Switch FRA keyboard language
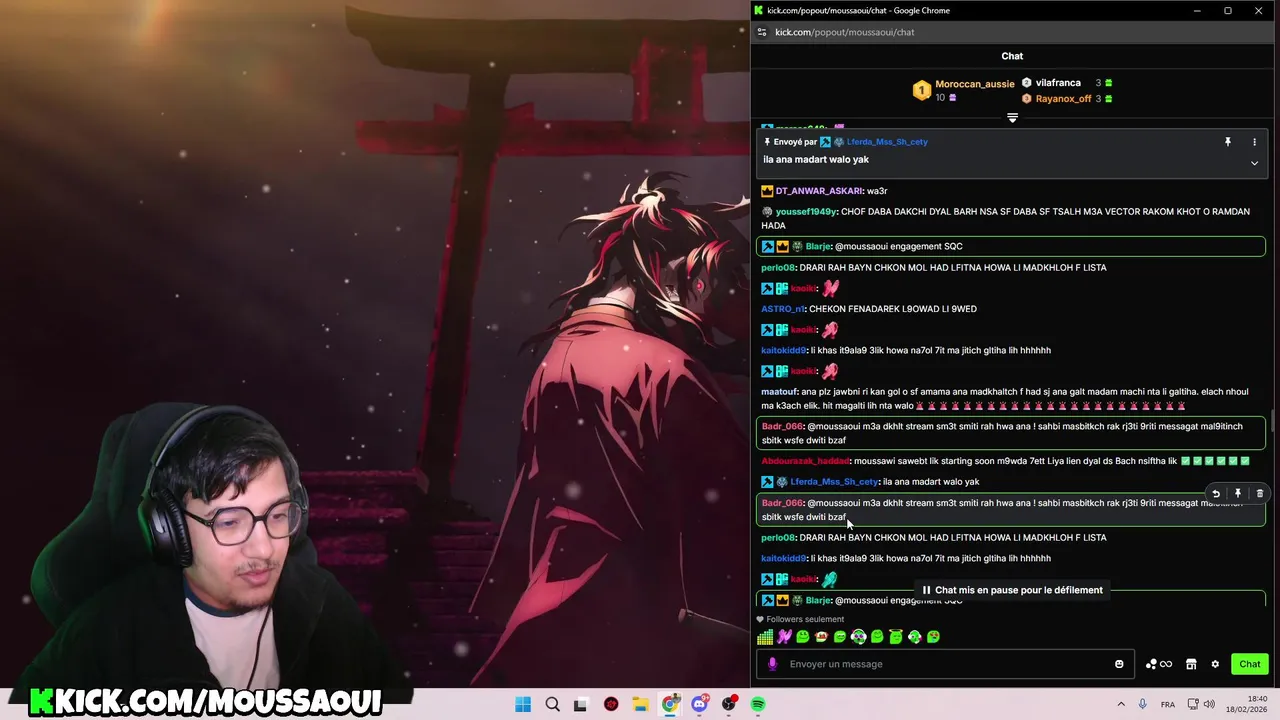The width and height of the screenshot is (1280, 720). [1168, 704]
